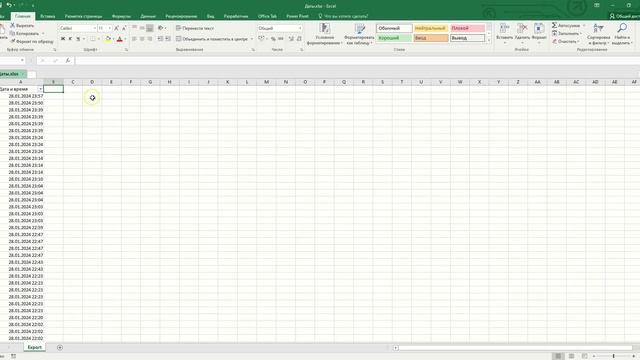
Task: Click the Comma Style (000) icon
Action: point(280,39)
